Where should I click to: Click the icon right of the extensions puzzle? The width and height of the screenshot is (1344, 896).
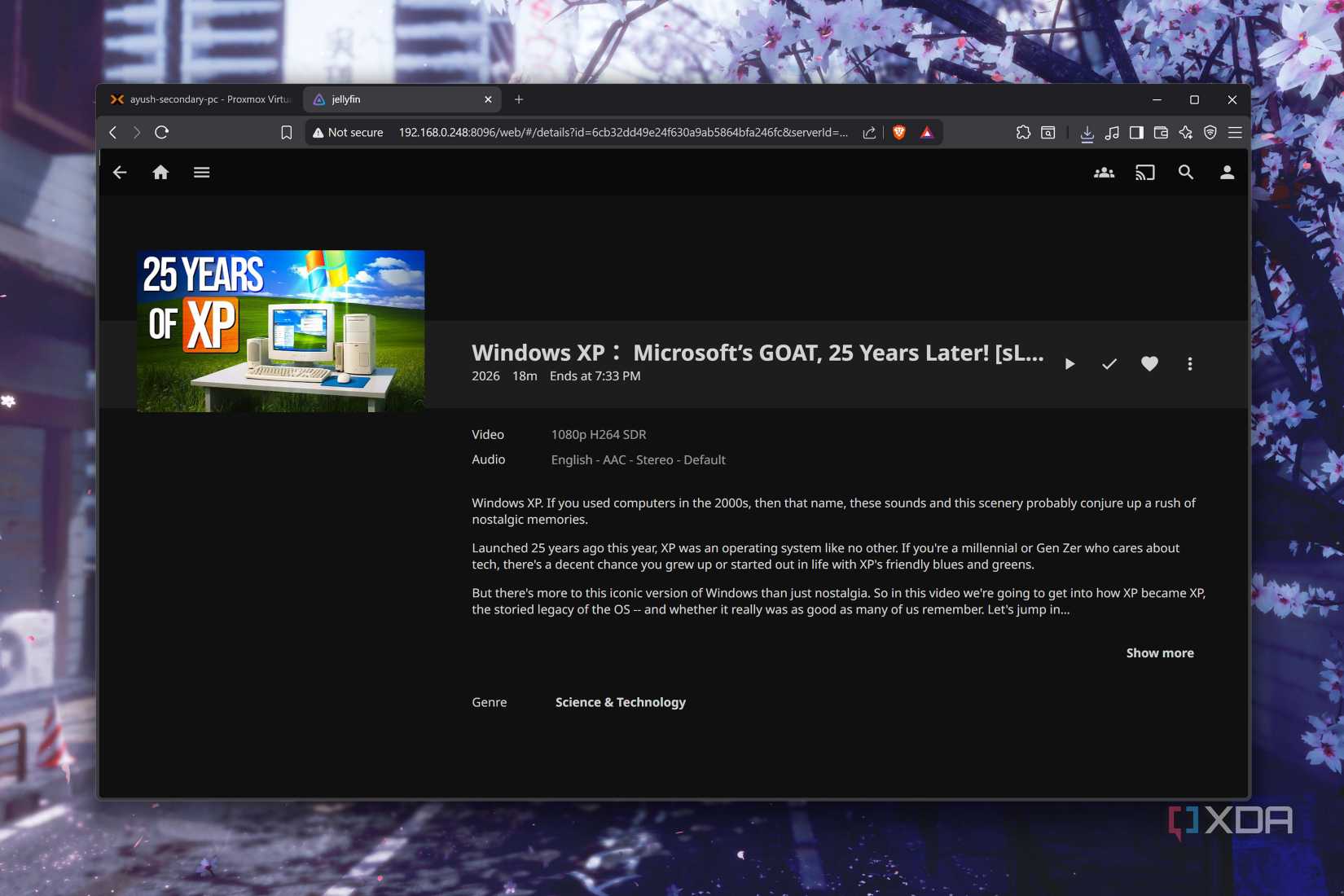[1048, 133]
